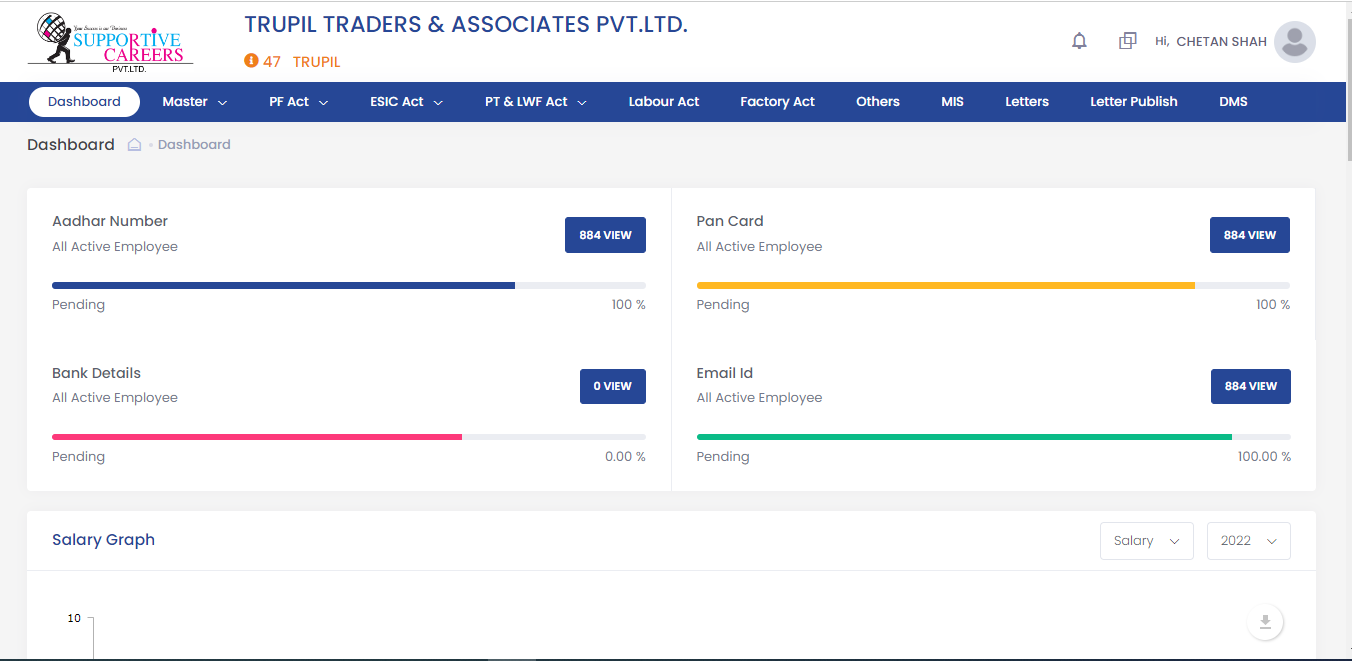Open the DMS menu
The image size is (1352, 661).
1233,102
